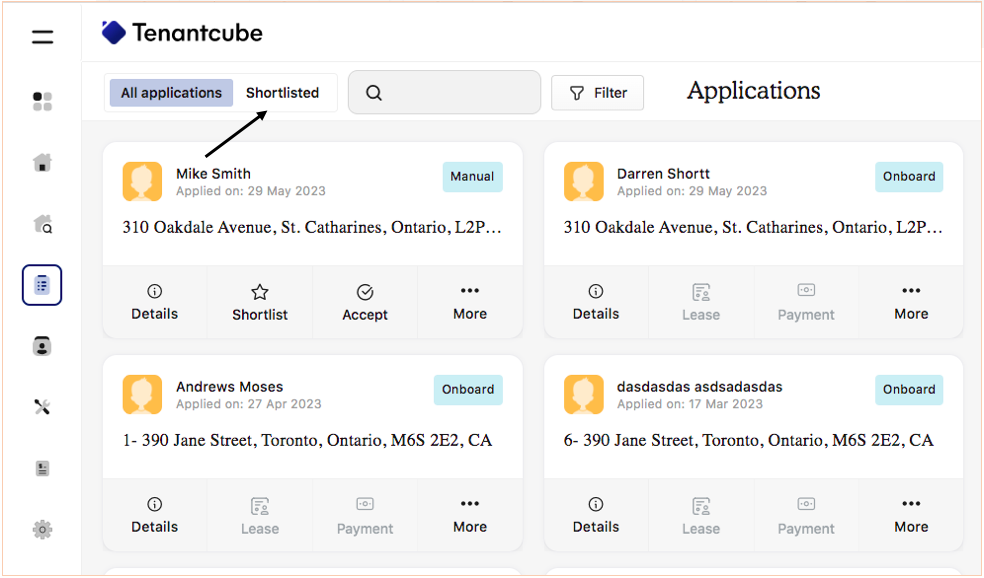
Task: Click Mike Smith's 310 Oakdale Avenue address
Action: pos(312,227)
